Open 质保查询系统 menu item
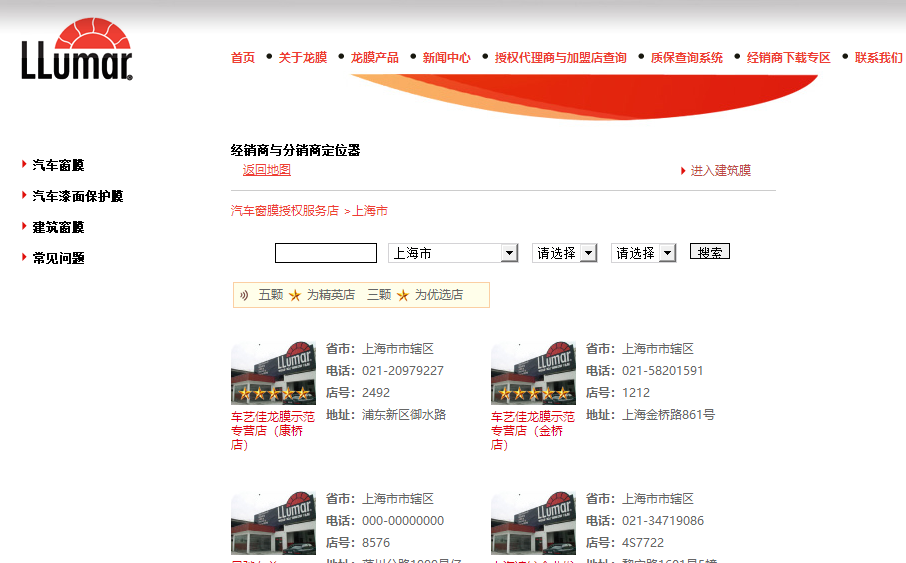The image size is (906, 563). (686, 58)
